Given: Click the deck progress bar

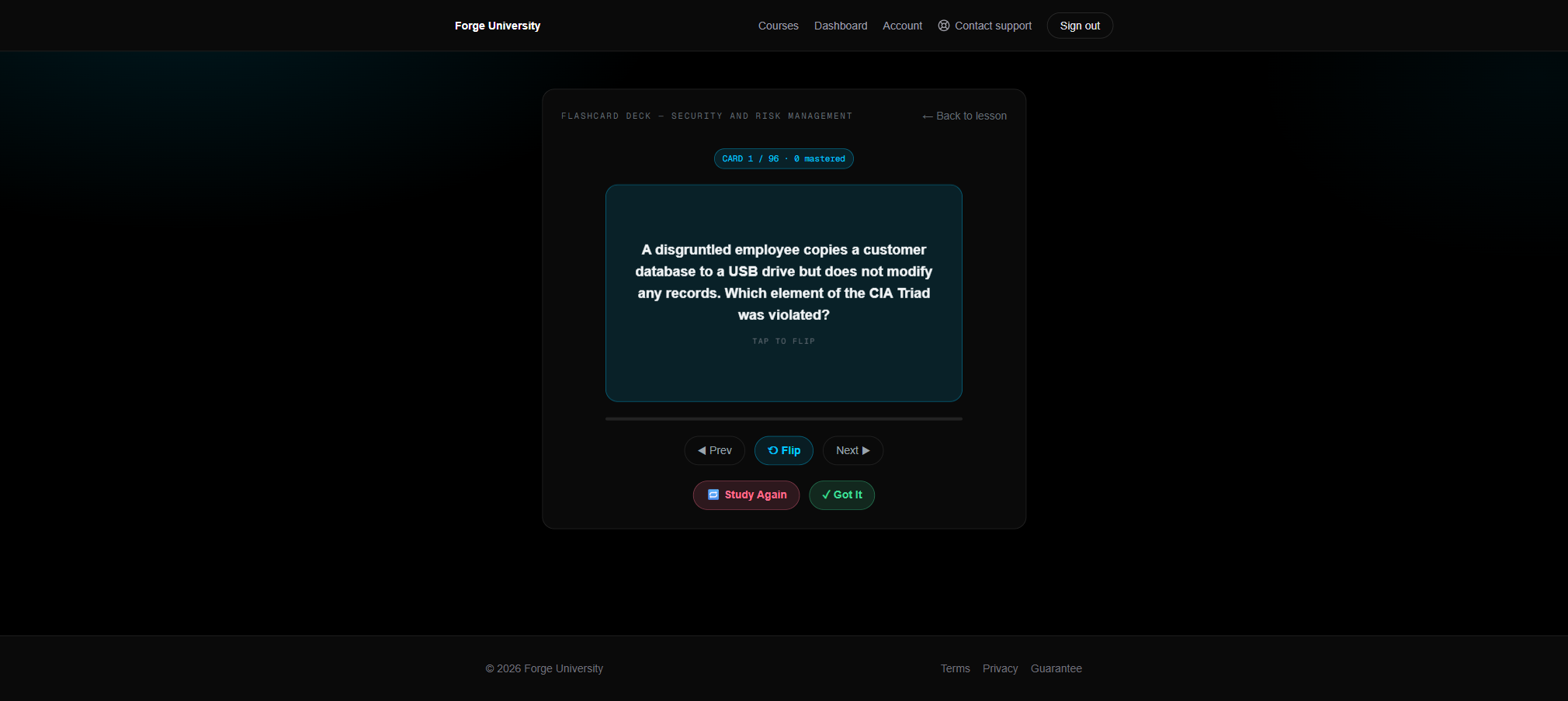Looking at the screenshot, I should (784, 418).
